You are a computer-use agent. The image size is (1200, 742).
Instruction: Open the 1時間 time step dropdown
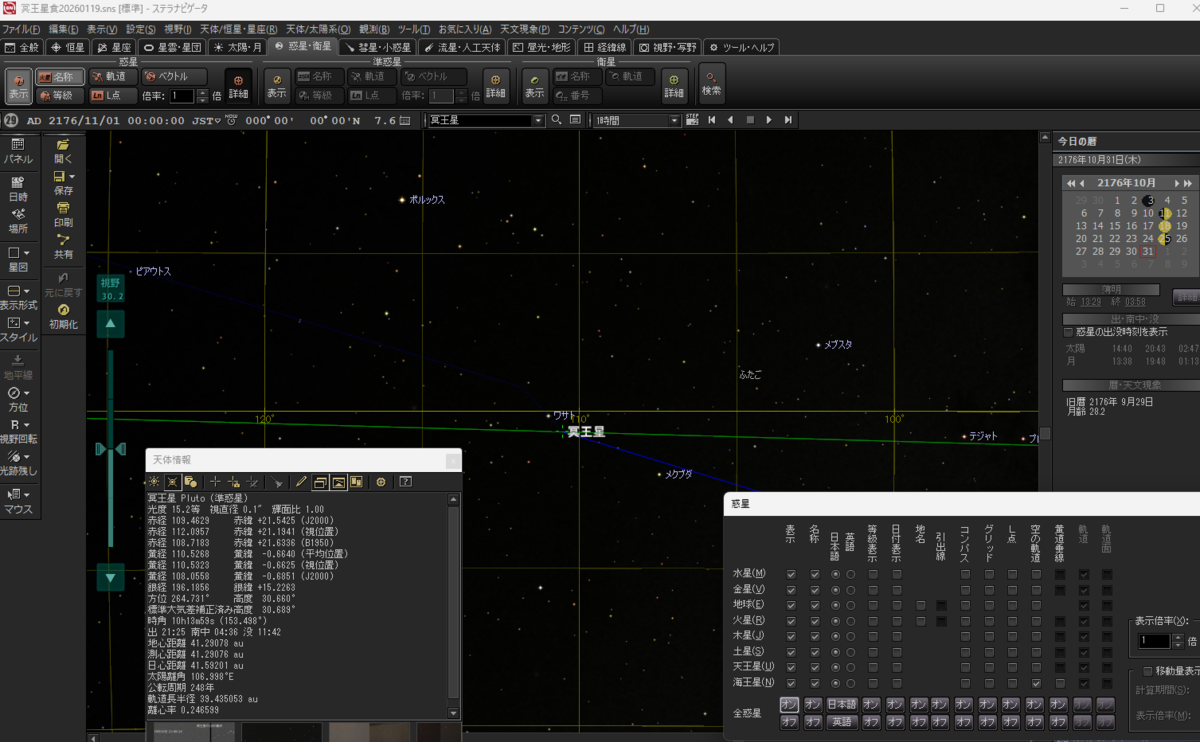point(674,120)
